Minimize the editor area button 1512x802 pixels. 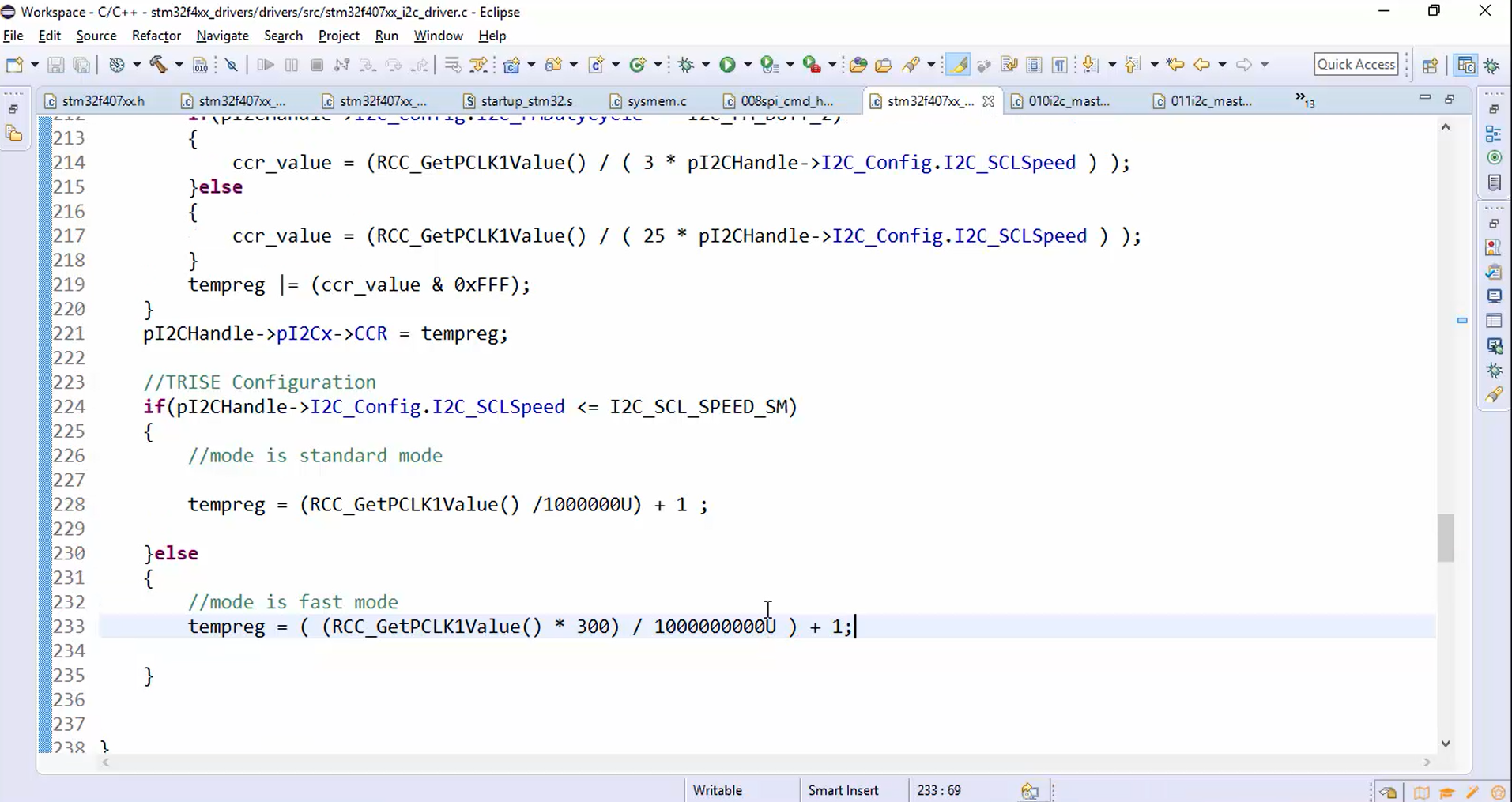tap(1424, 98)
